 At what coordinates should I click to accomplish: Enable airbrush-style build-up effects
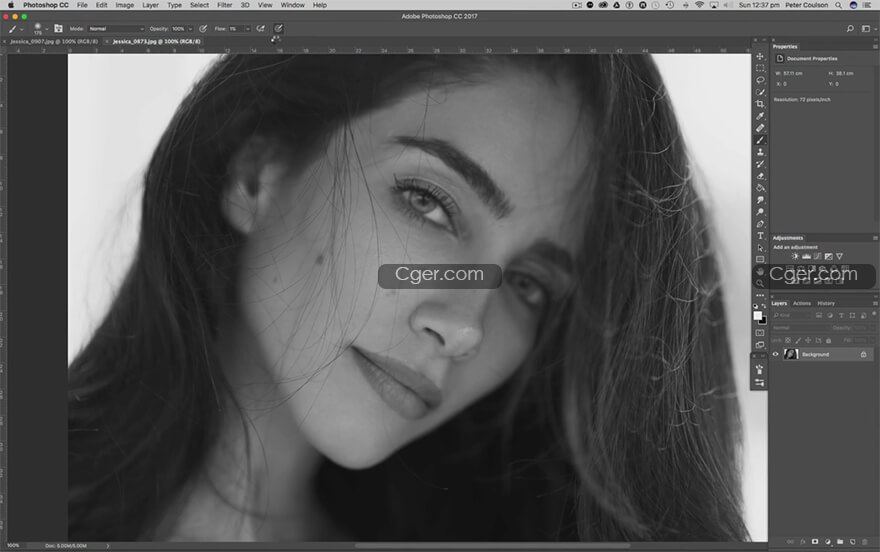tap(260, 29)
